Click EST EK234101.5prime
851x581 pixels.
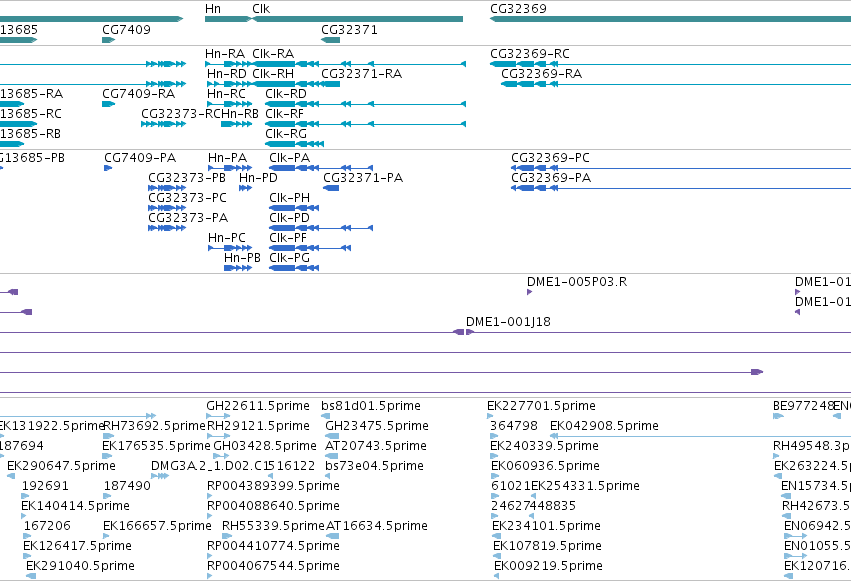pyautogui.click(x=547, y=527)
